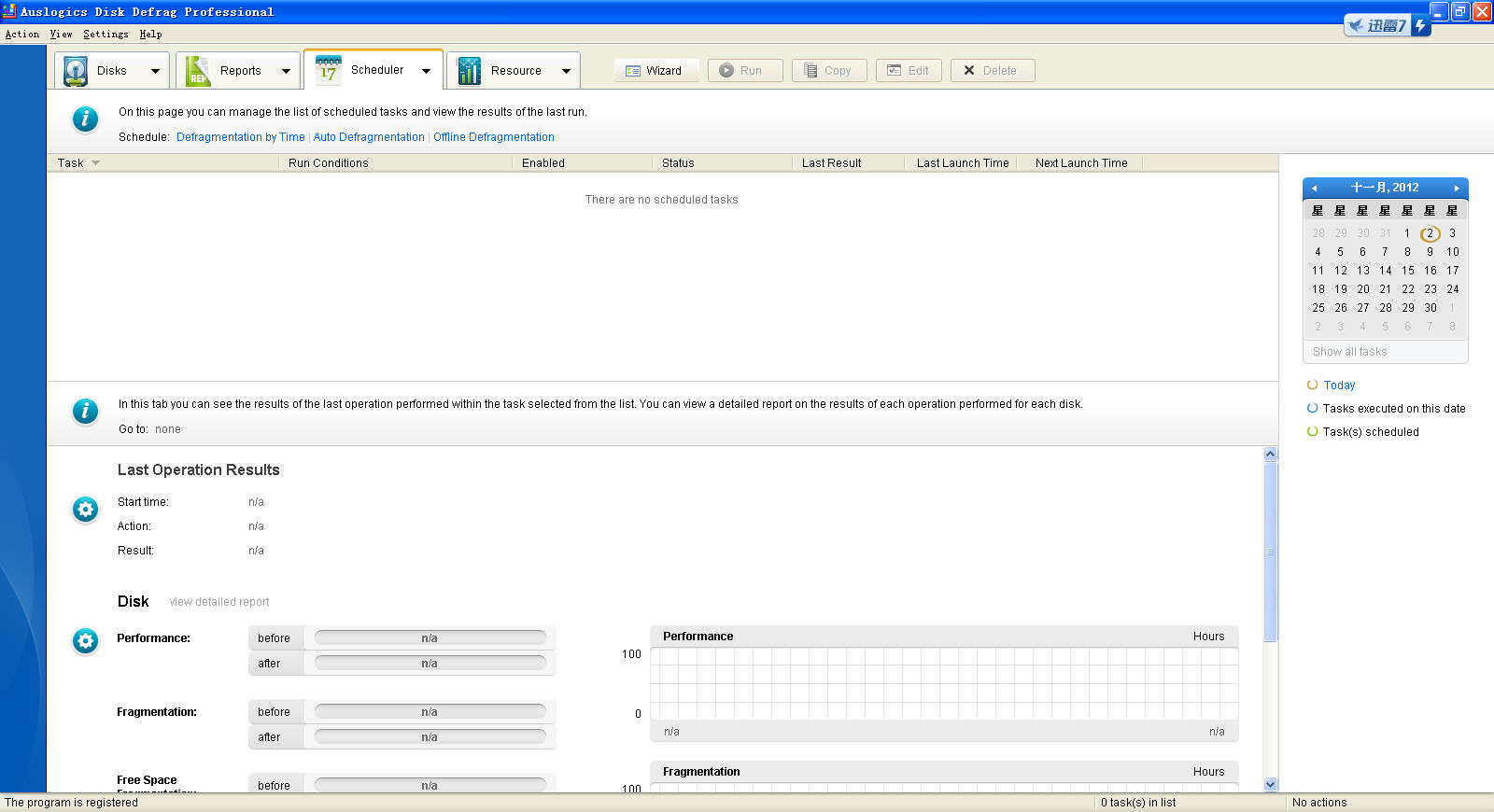Click the Delete X icon
Image resolution: width=1494 pixels, height=812 pixels.
[969, 71]
